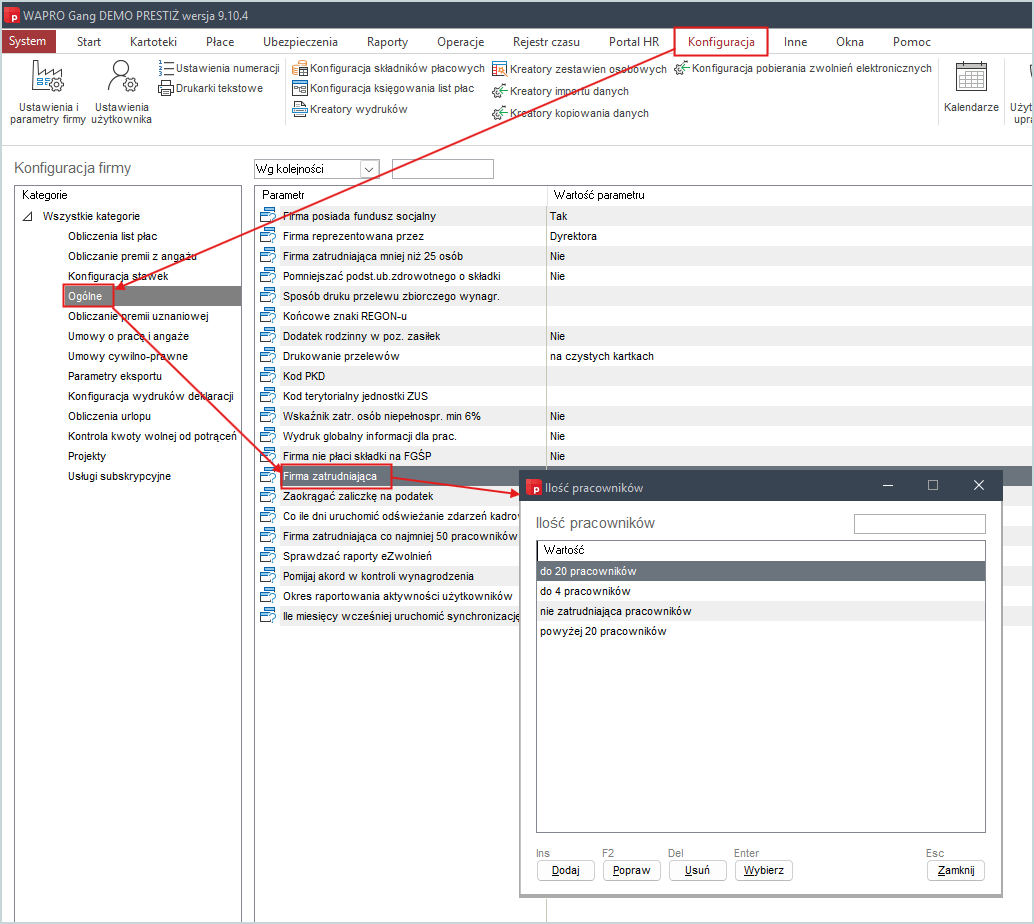
Task: Focus the filter field next to Wg kolejności
Action: [442, 169]
